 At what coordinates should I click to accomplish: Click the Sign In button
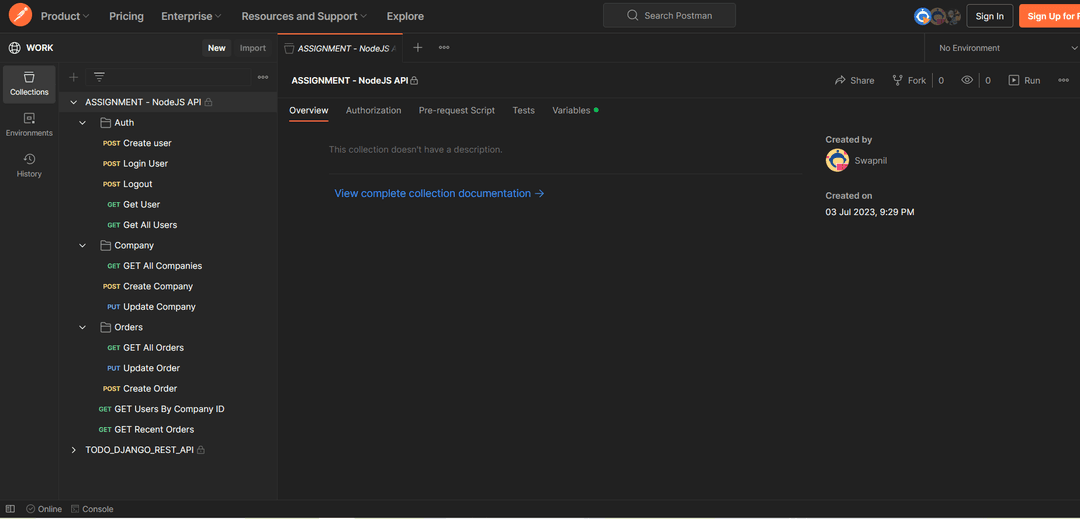coord(990,16)
